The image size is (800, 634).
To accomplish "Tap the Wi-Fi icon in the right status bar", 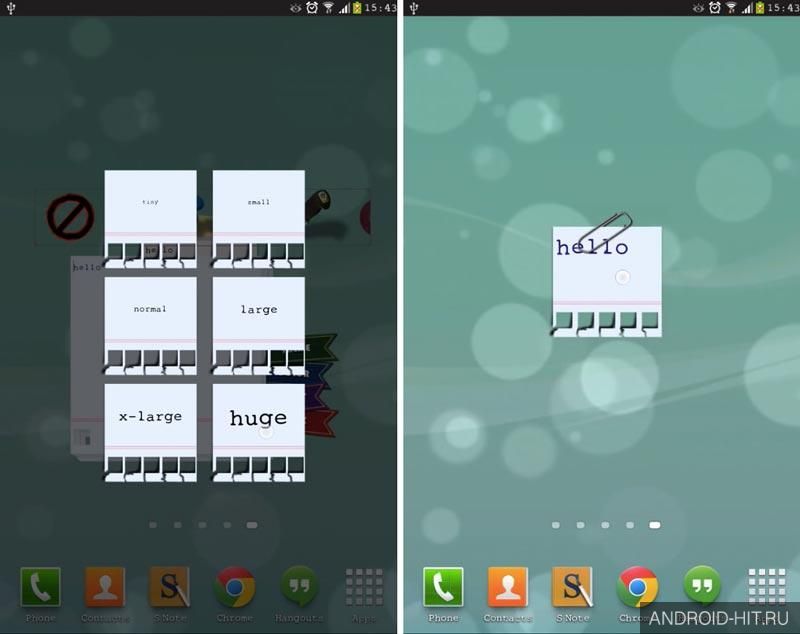I will click(x=732, y=8).
